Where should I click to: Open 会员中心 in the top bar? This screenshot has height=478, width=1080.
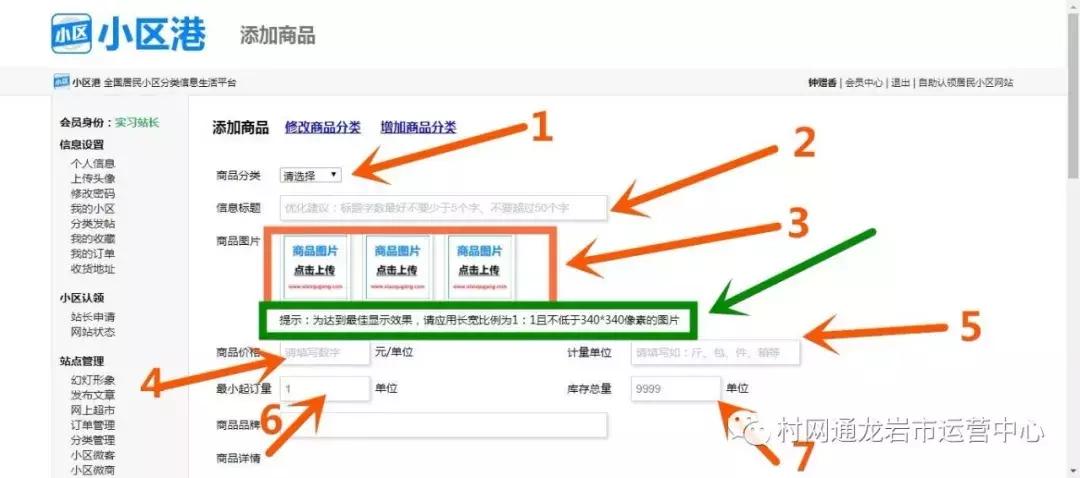(x=864, y=83)
